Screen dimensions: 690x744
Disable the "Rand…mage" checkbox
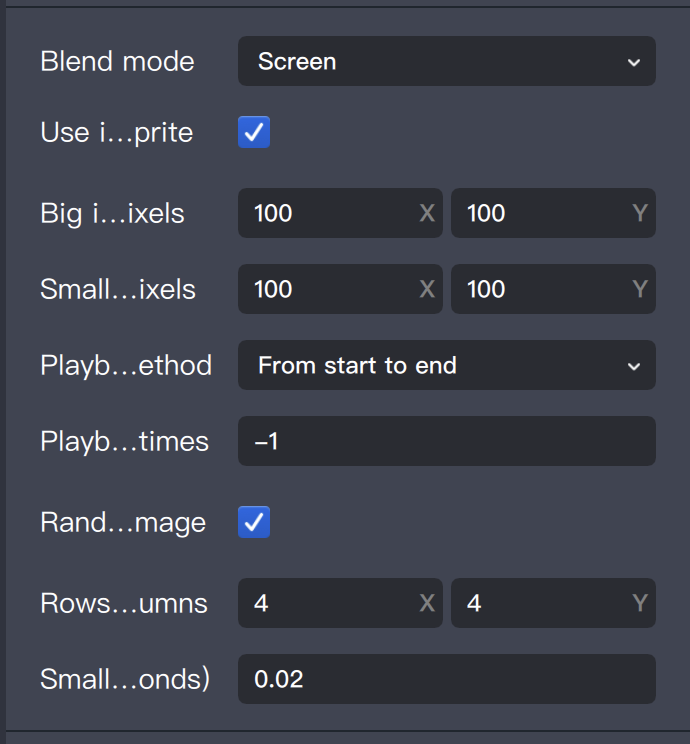point(254,522)
